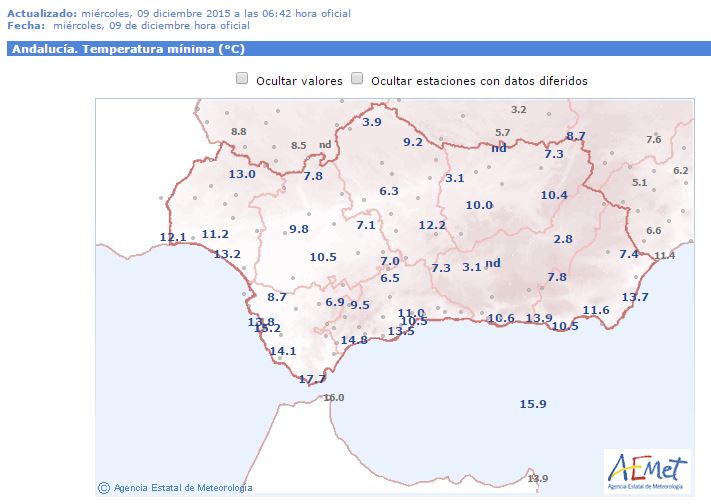The width and height of the screenshot is (711, 504).
Task: Toggle the 'Ocultar valores' checkbox
Action: (x=242, y=79)
